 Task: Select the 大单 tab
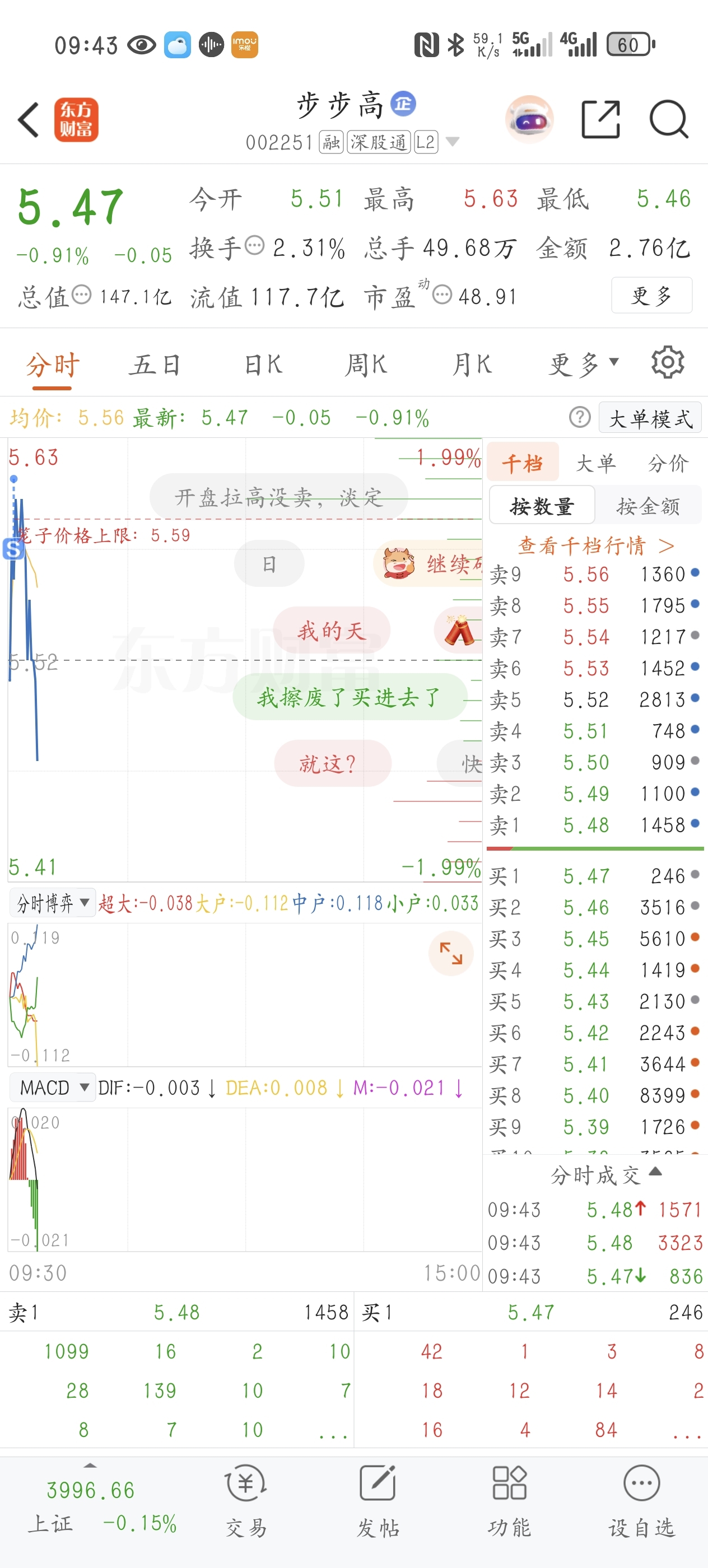point(595,464)
